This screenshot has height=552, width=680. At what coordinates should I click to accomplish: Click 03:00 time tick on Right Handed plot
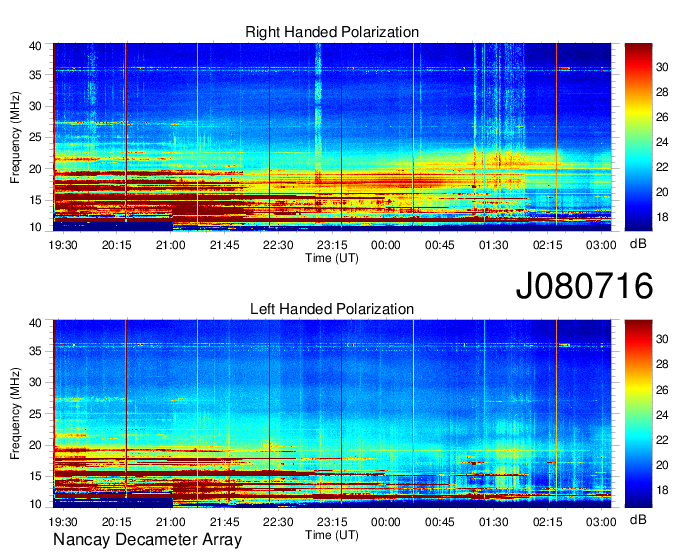tap(601, 245)
